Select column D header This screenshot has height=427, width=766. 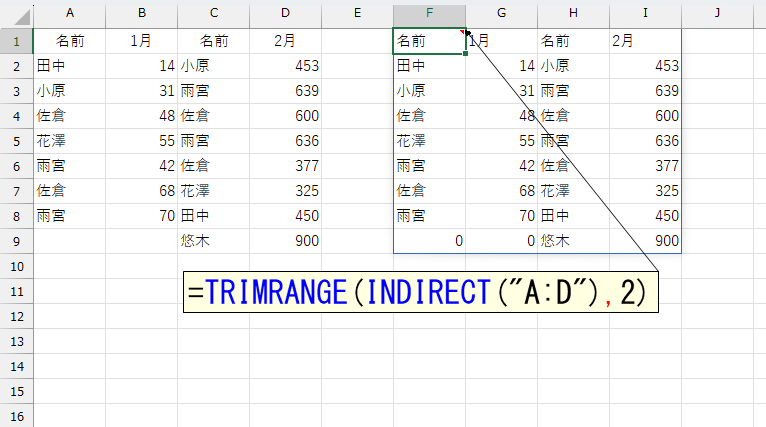[x=285, y=13]
